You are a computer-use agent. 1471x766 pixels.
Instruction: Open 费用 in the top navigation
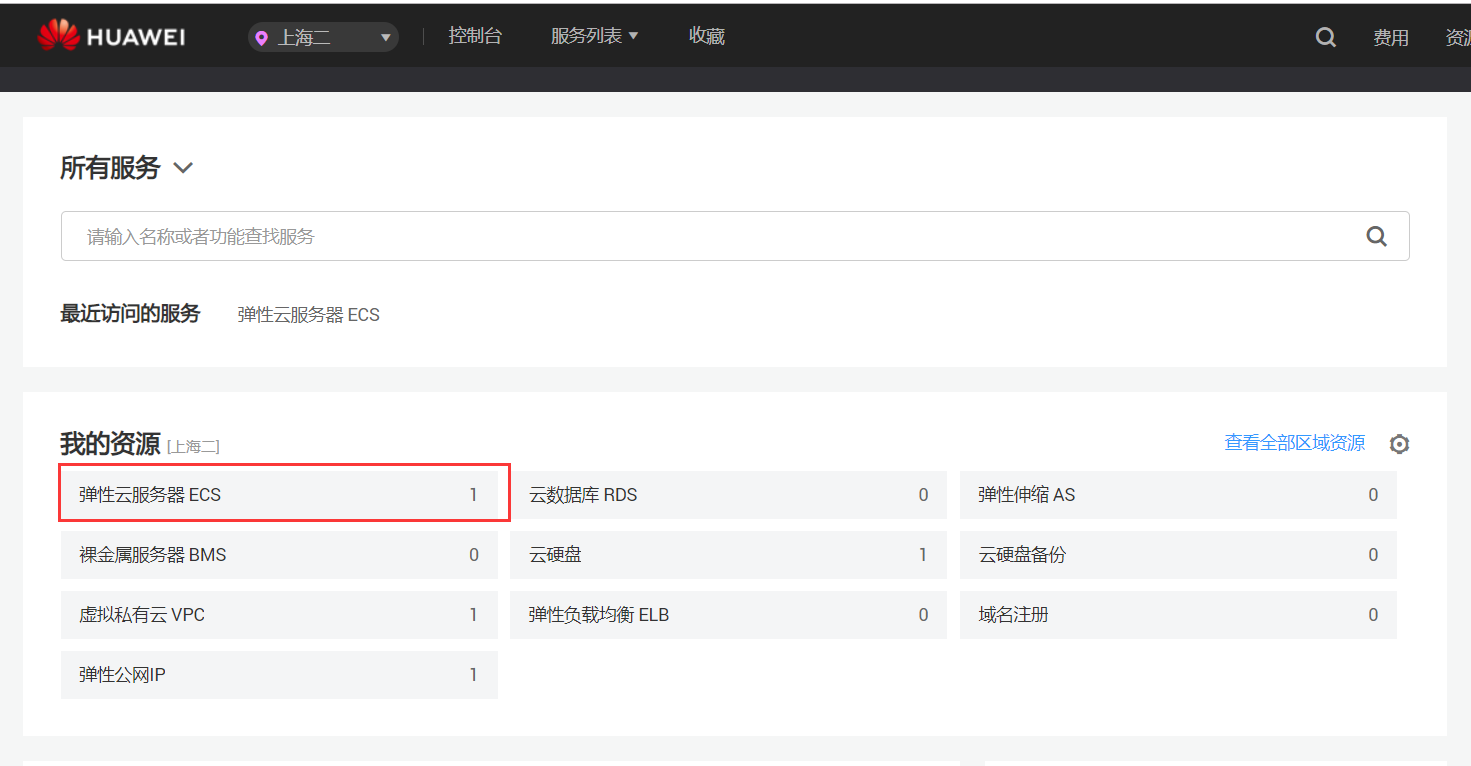click(x=1390, y=38)
